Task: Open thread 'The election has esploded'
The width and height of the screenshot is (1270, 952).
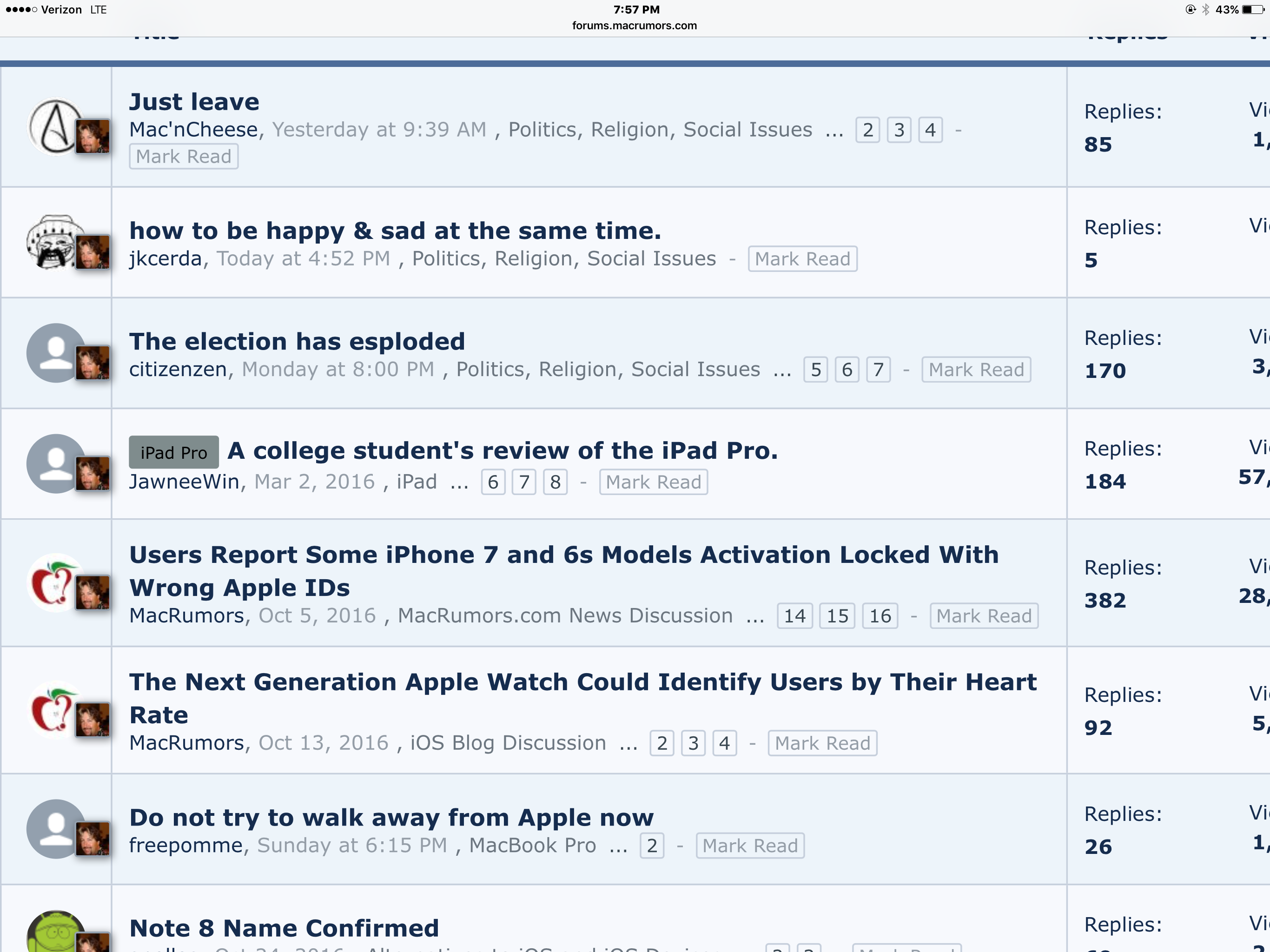Action: [x=297, y=341]
